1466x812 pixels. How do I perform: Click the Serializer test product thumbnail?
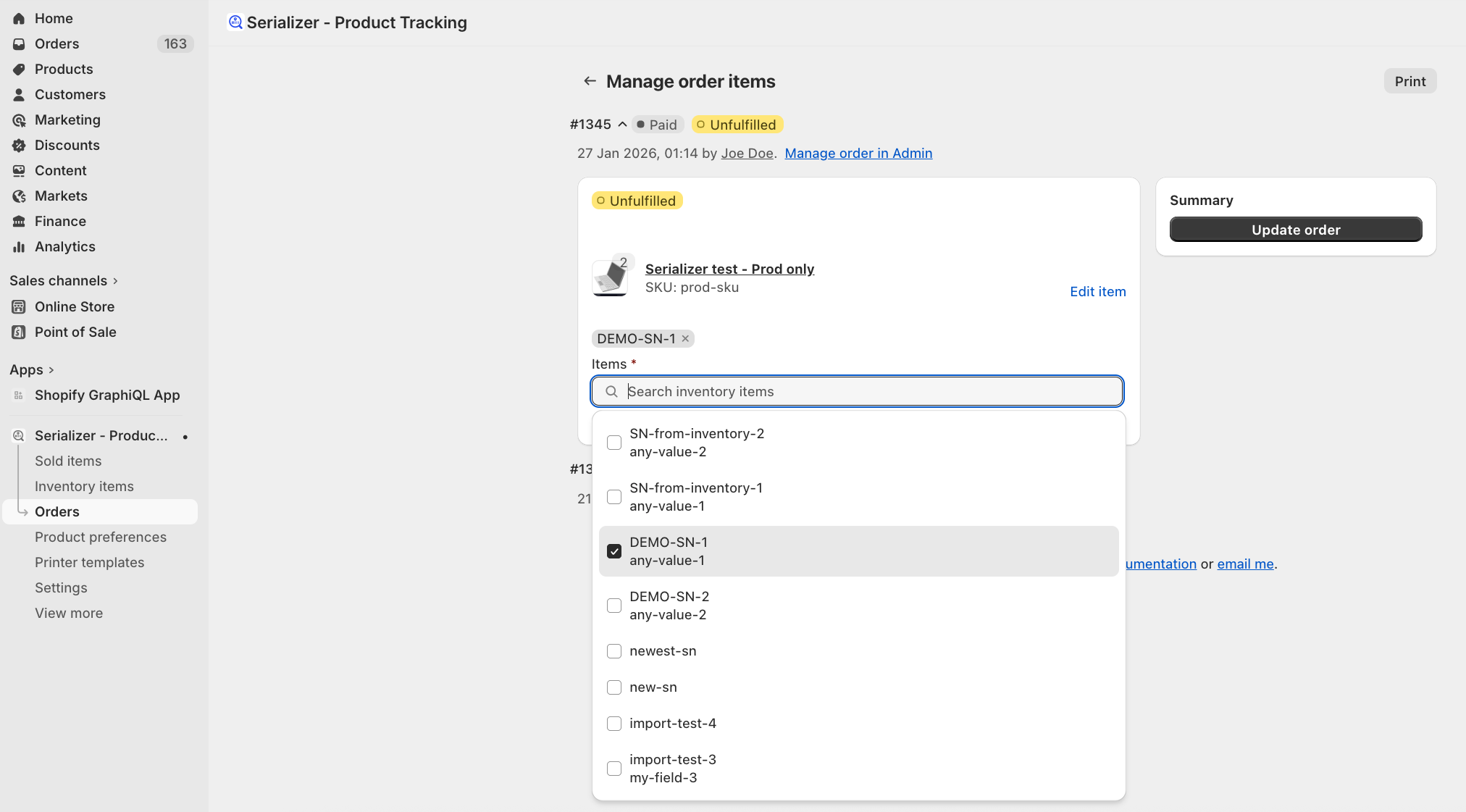pos(610,278)
